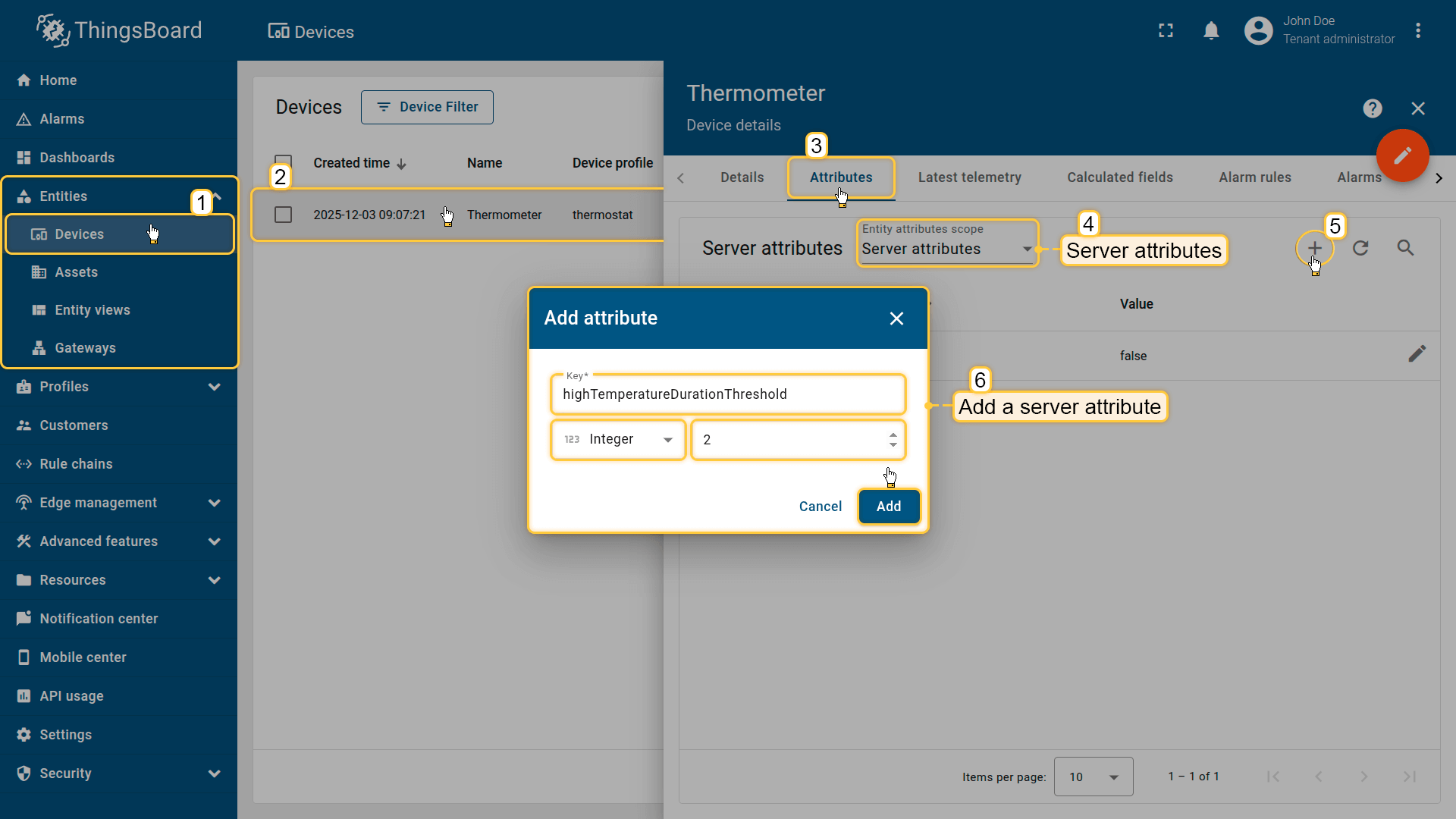Open the Integer value type dropdown
Image resolution: width=1456 pixels, height=819 pixels.
(x=618, y=440)
